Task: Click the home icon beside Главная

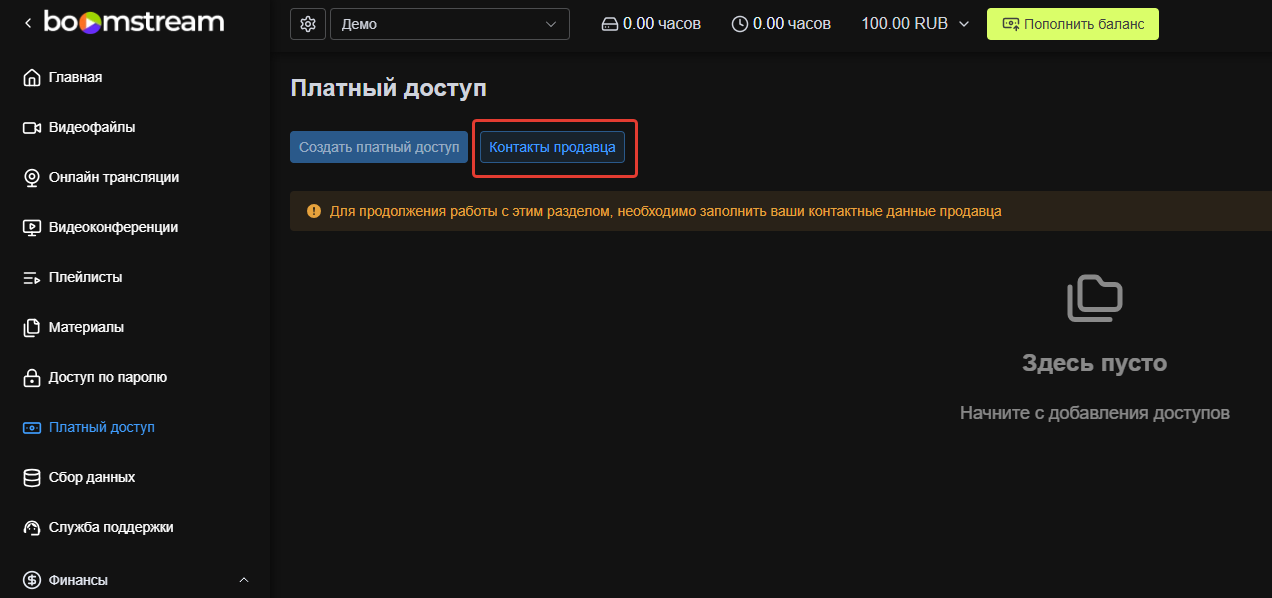Action: (x=31, y=78)
